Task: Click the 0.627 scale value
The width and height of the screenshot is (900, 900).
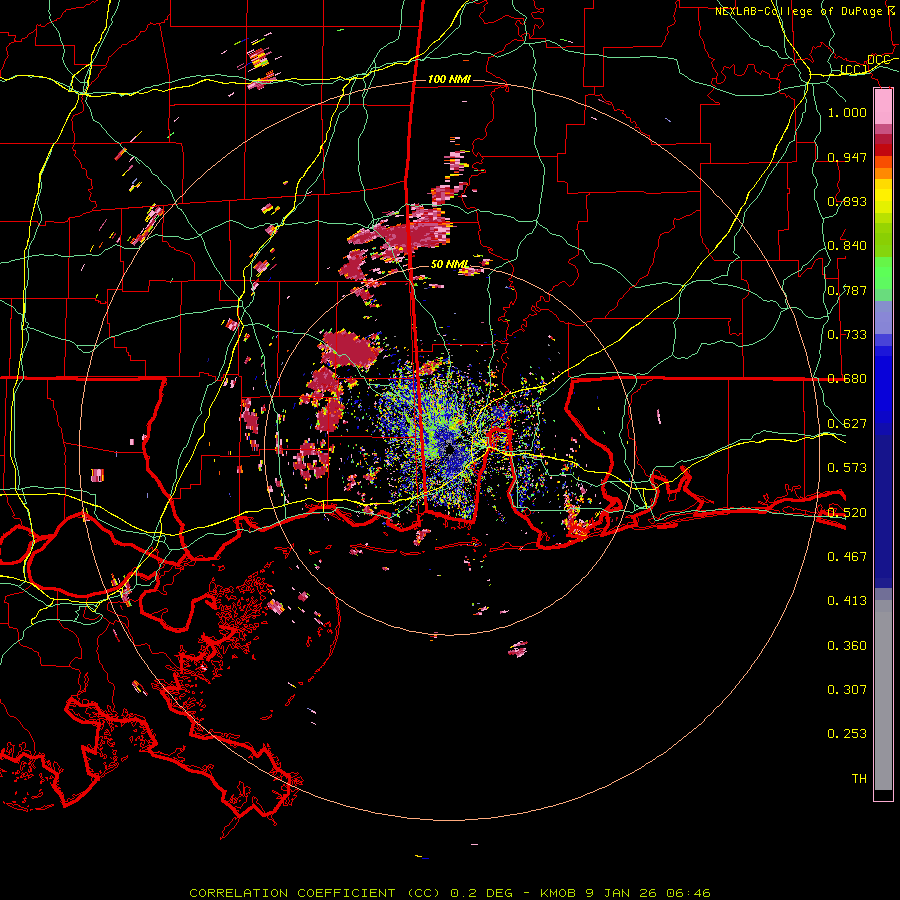Action: 847,423
